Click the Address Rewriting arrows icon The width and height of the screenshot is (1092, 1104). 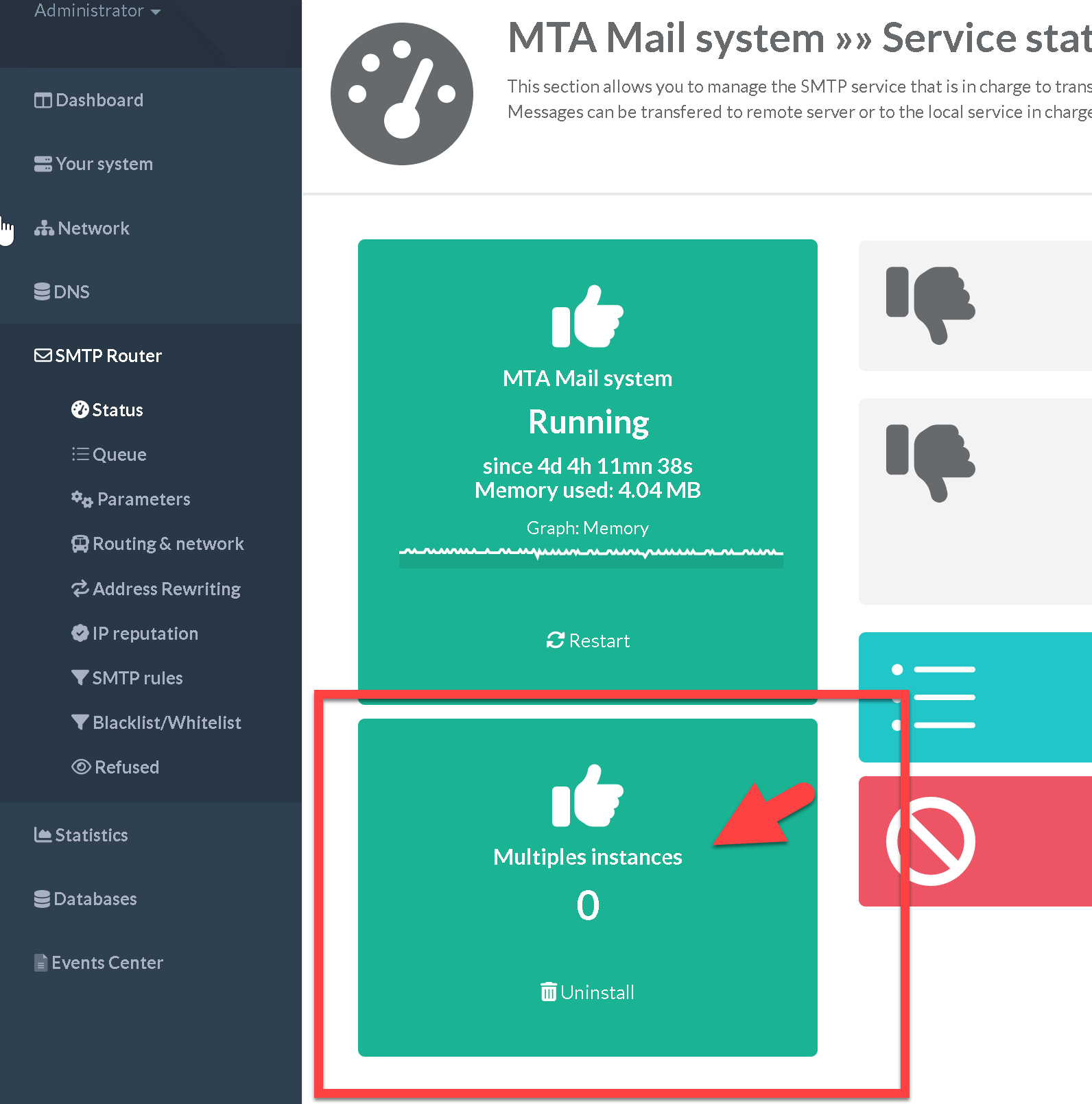[80, 589]
